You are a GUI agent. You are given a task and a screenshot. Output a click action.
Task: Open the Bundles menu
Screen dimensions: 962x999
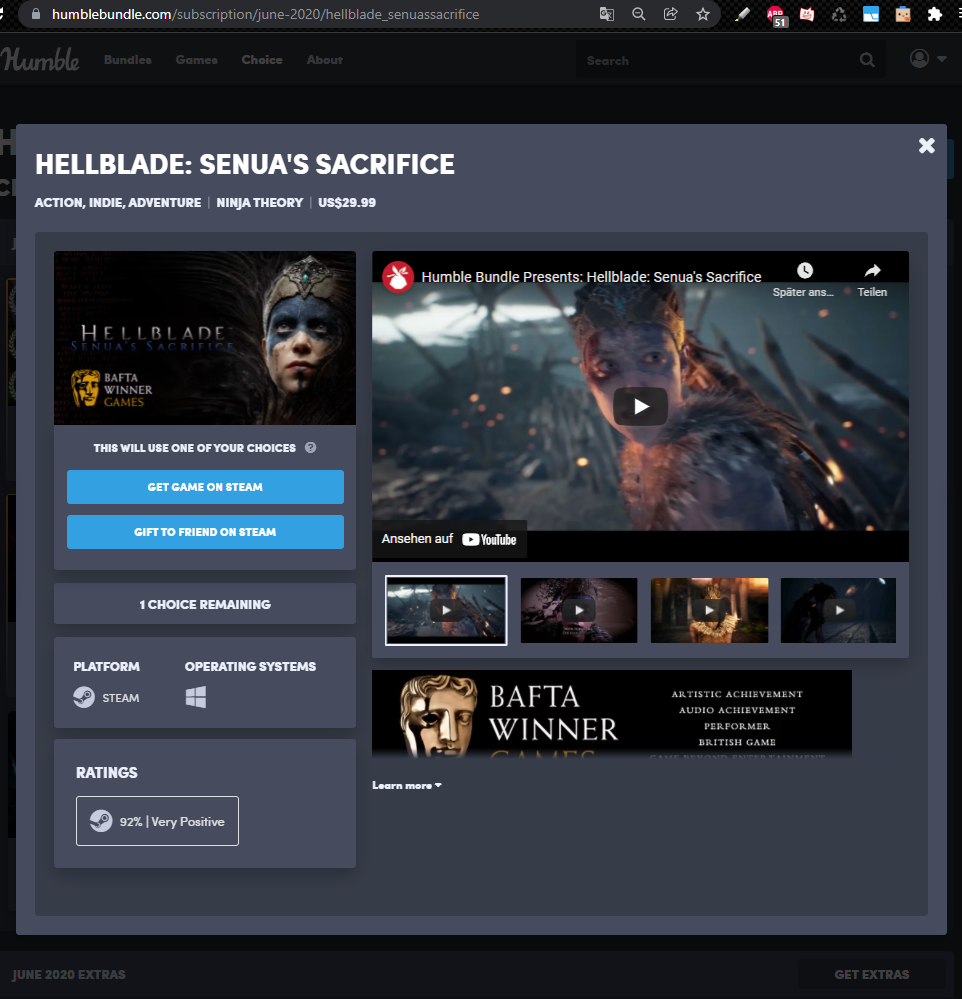127,60
